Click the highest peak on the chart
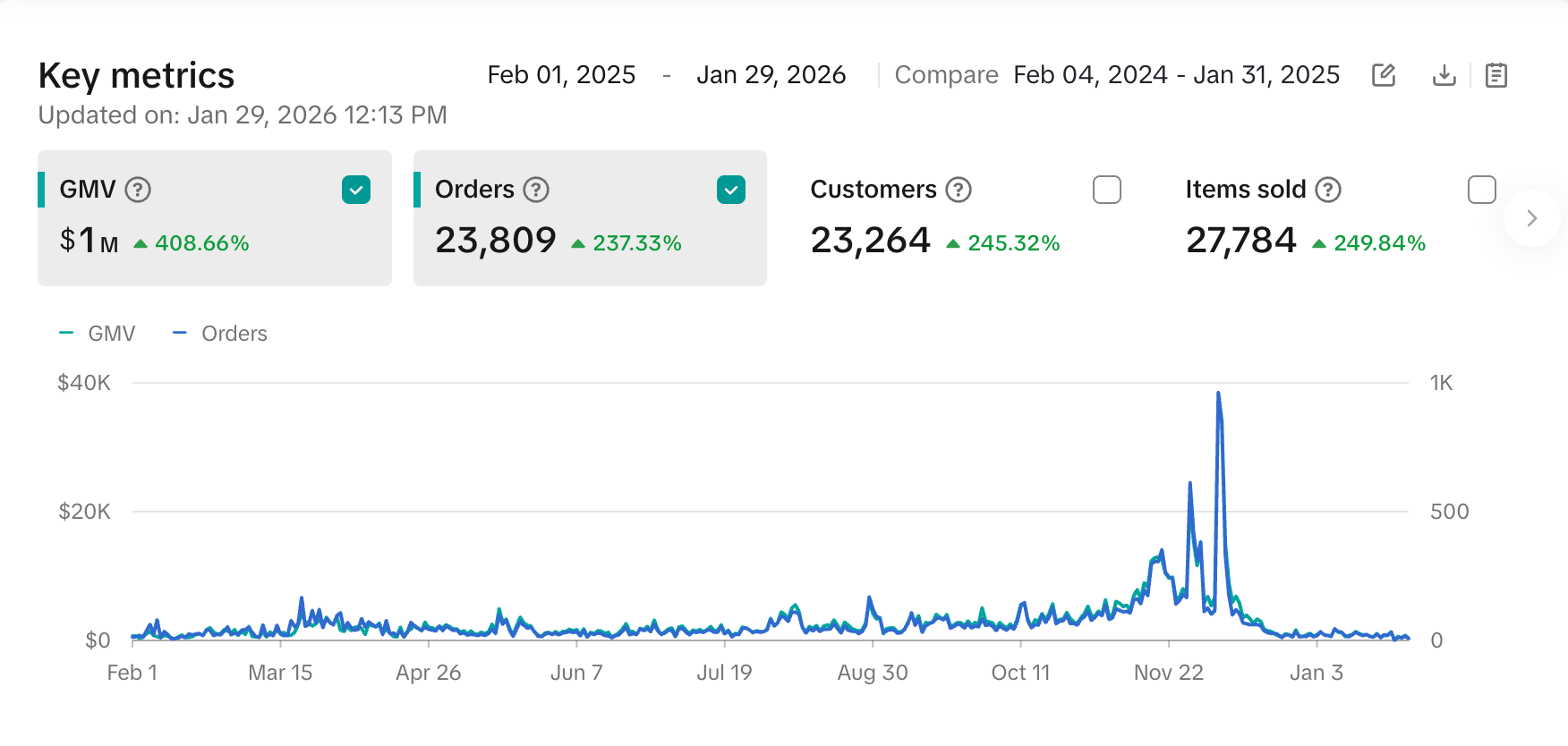The width and height of the screenshot is (1568, 746). coord(1218,394)
